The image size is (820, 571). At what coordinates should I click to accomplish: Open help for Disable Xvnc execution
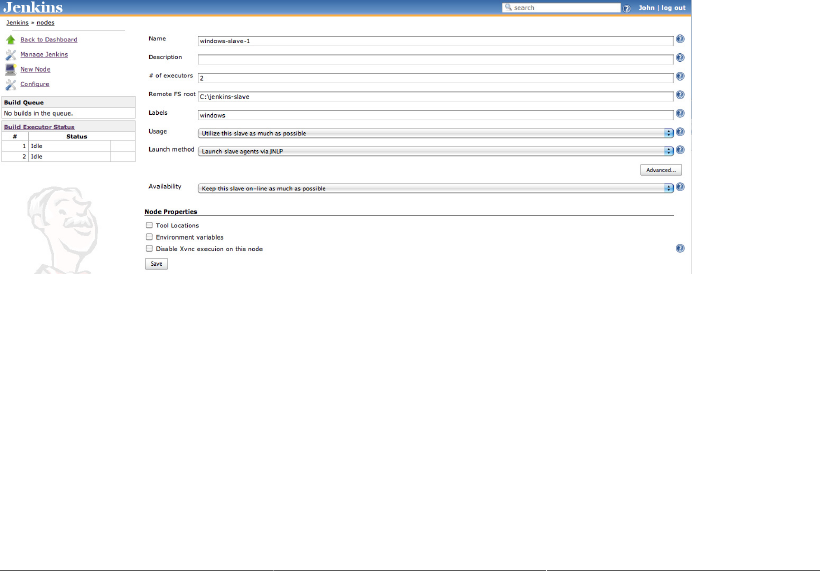click(680, 248)
